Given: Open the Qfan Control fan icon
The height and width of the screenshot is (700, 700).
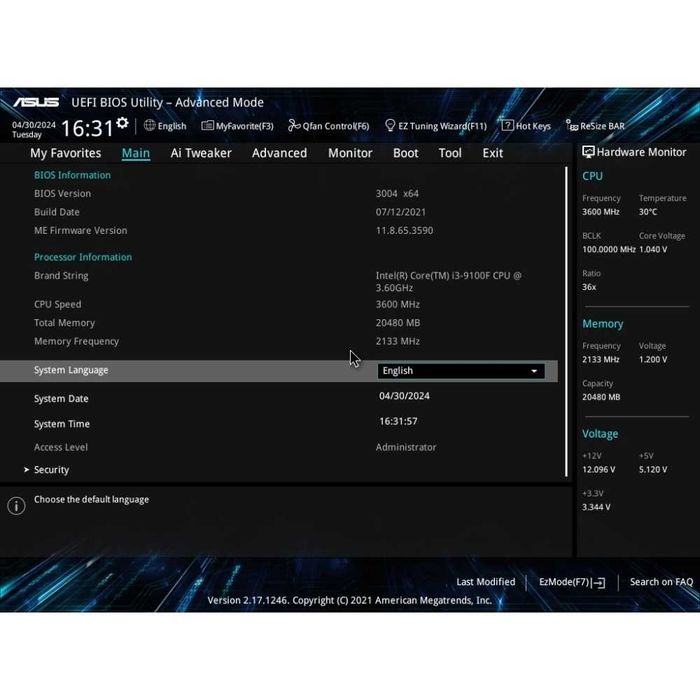Looking at the screenshot, I should 294,125.
